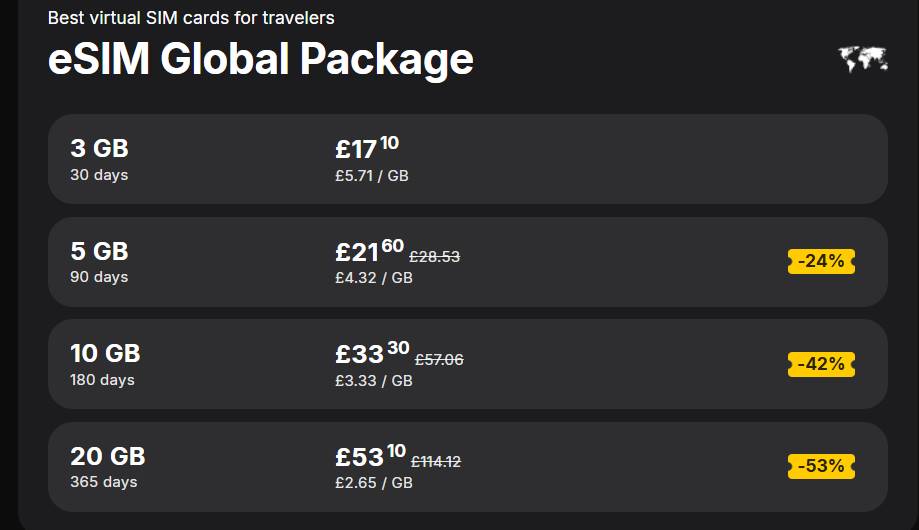Click the £2.65 / GB rate
The width and height of the screenshot is (919, 530).
pos(374,483)
